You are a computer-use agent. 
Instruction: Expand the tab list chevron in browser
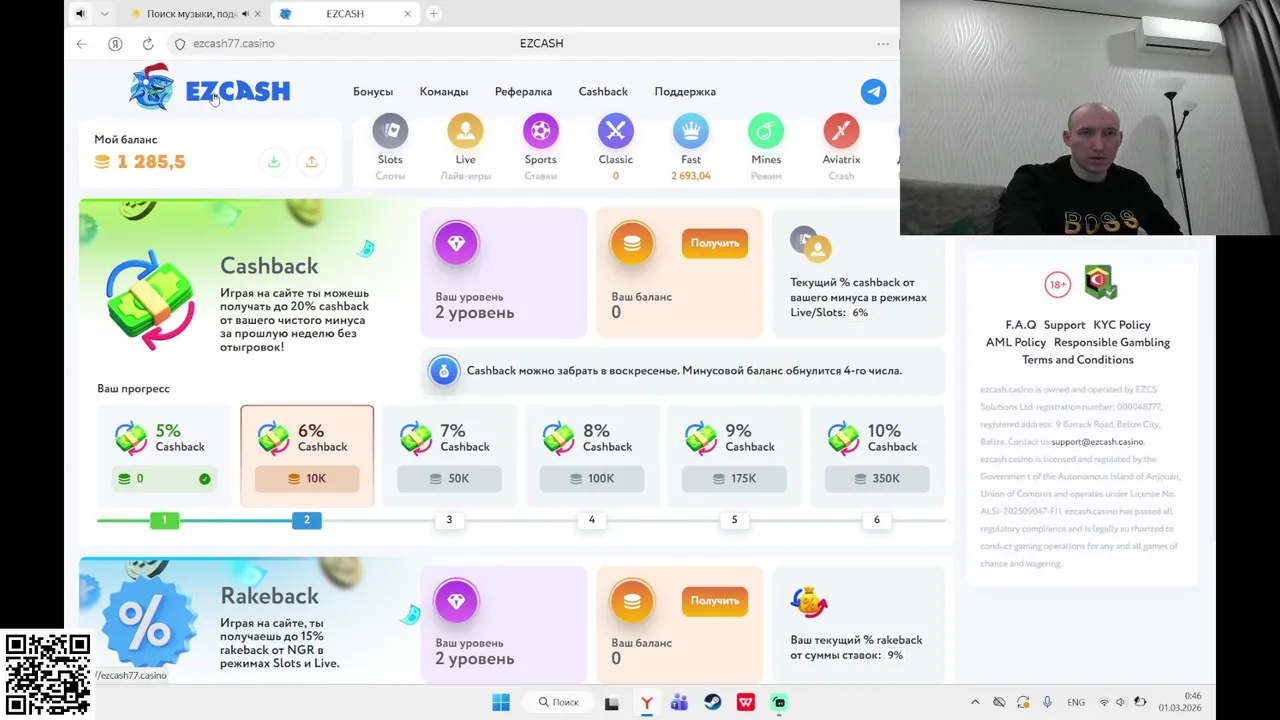[x=104, y=14]
